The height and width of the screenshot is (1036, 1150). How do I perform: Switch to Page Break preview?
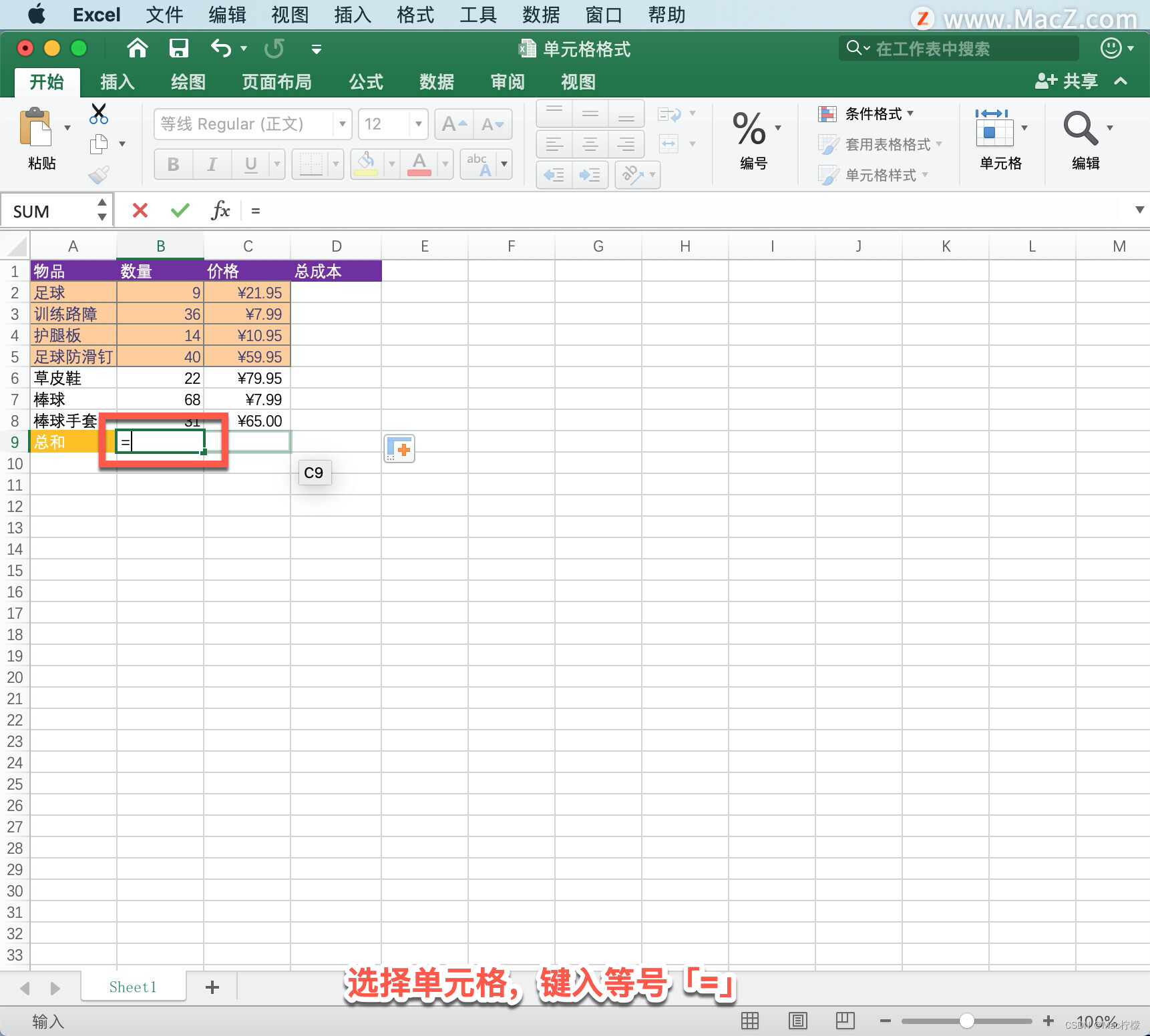pyautogui.click(x=845, y=1021)
